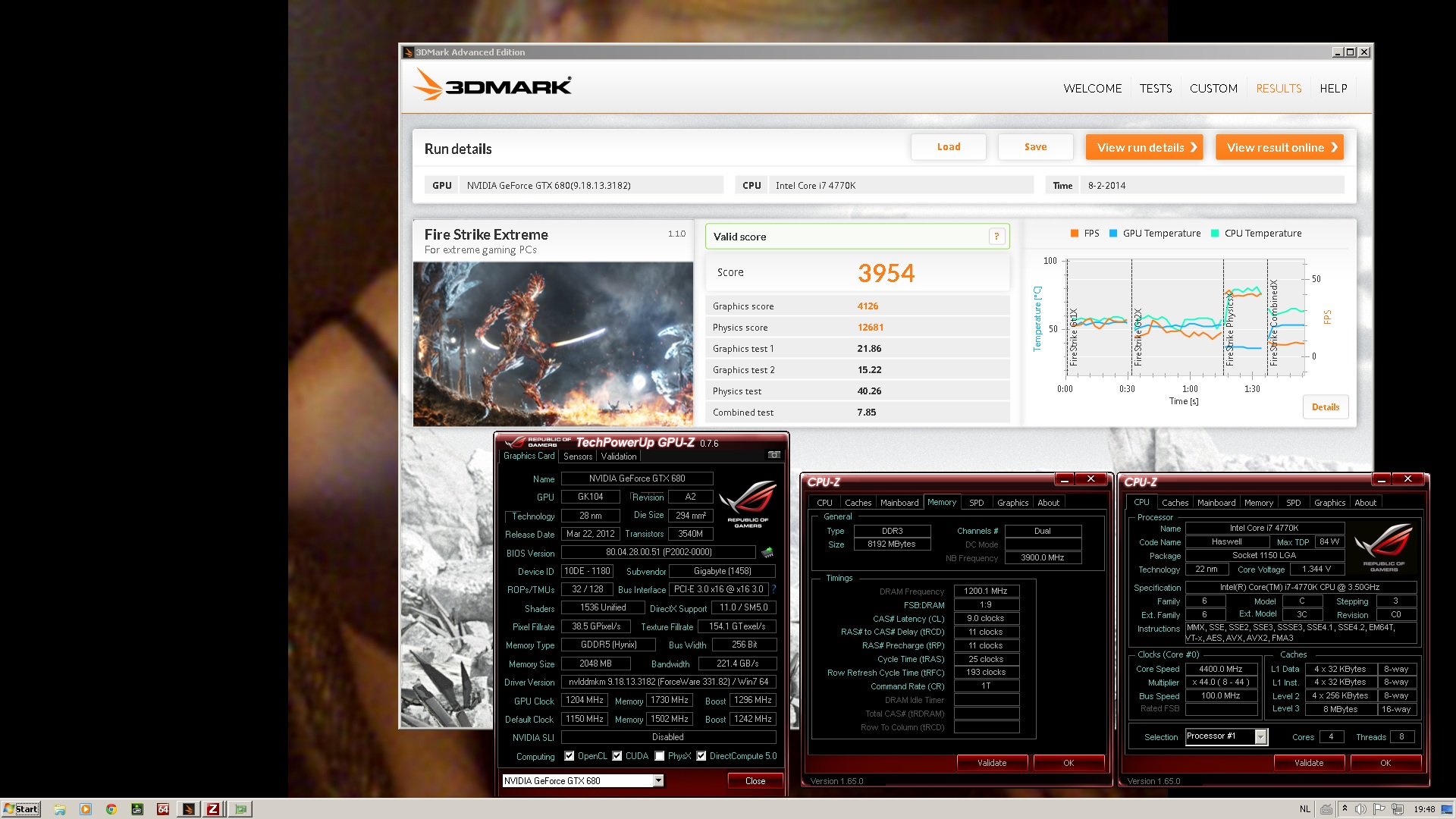The image size is (1456, 819).
Task: Click the network tray icon
Action: 1398,809
